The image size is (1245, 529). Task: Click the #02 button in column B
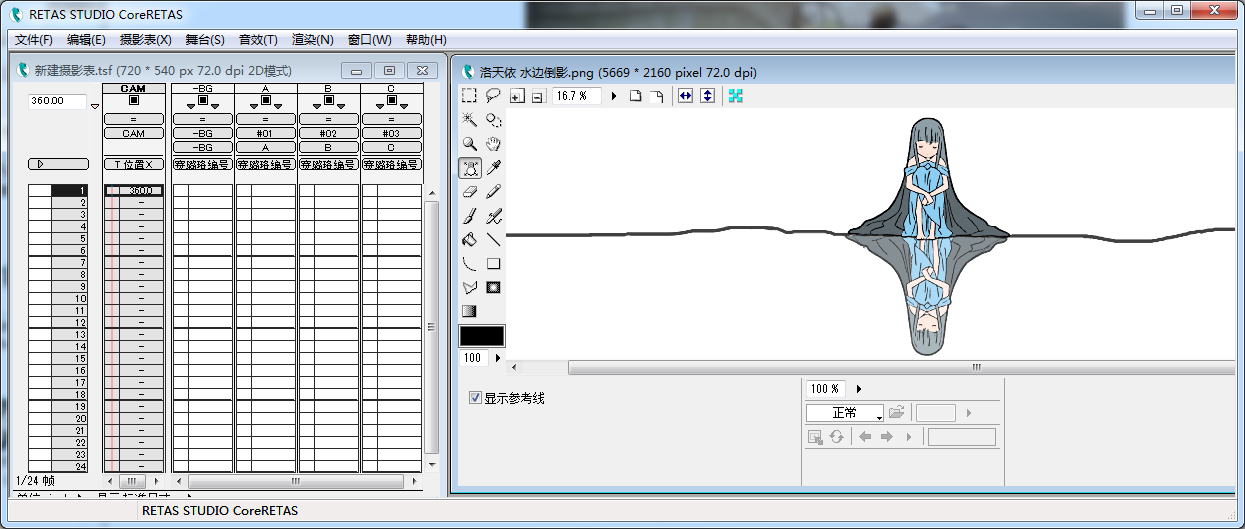(329, 133)
